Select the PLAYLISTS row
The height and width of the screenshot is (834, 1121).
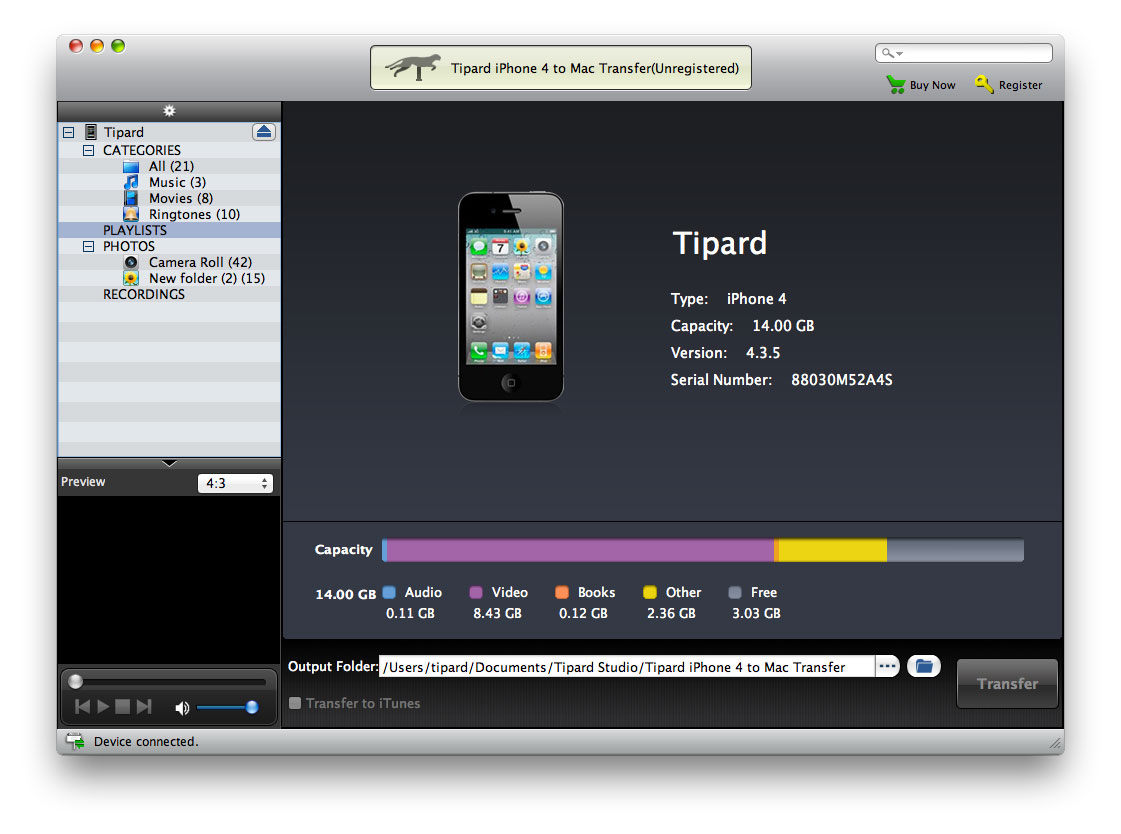click(169, 230)
